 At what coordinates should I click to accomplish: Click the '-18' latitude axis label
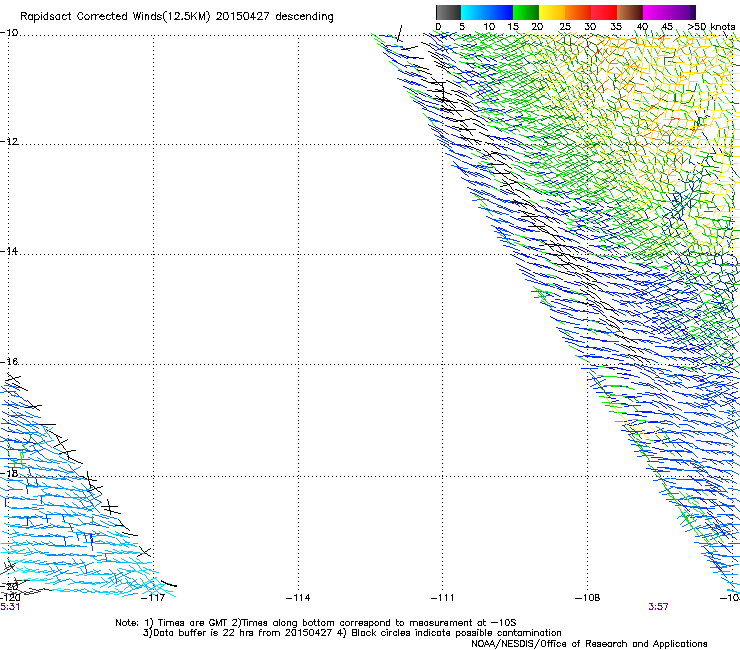(x=9, y=473)
